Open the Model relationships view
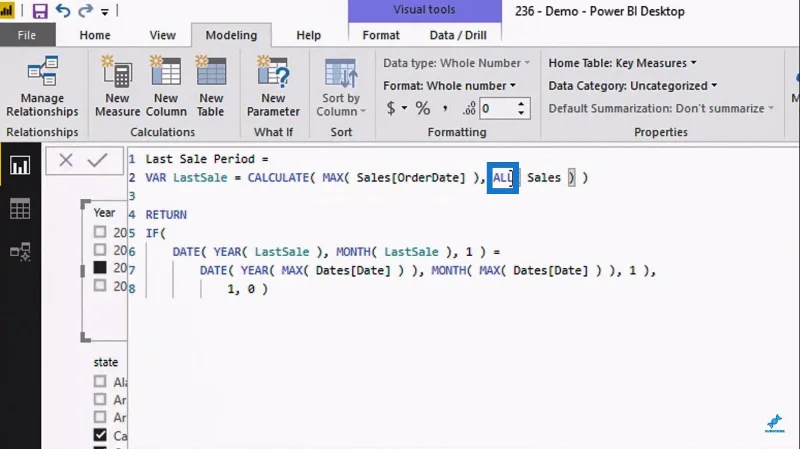Image resolution: width=800 pixels, height=449 pixels. (x=20, y=252)
